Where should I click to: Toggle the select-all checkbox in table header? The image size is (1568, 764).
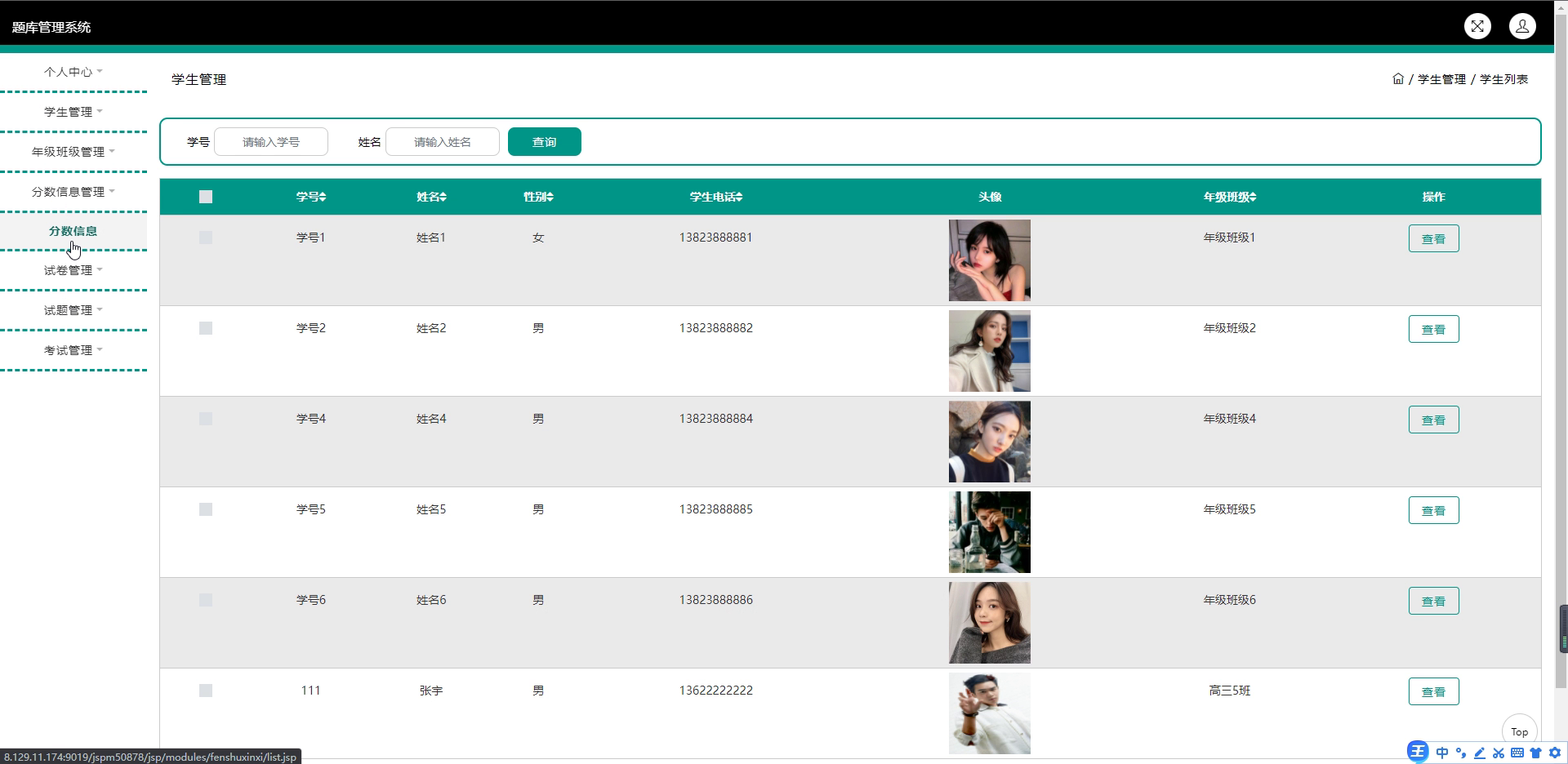point(206,197)
